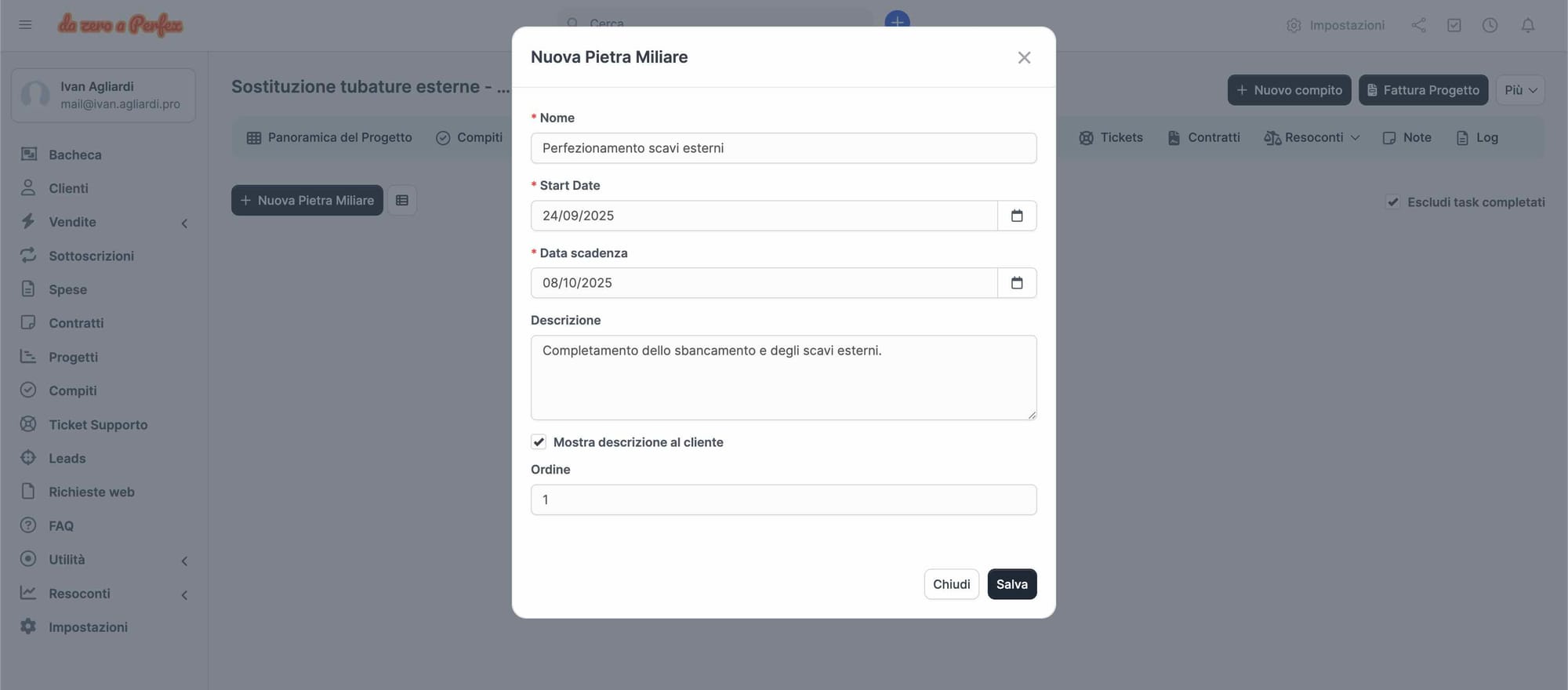Viewport: 1568px width, 690px height.
Task: Click the milestone list view icon
Action: (402, 201)
